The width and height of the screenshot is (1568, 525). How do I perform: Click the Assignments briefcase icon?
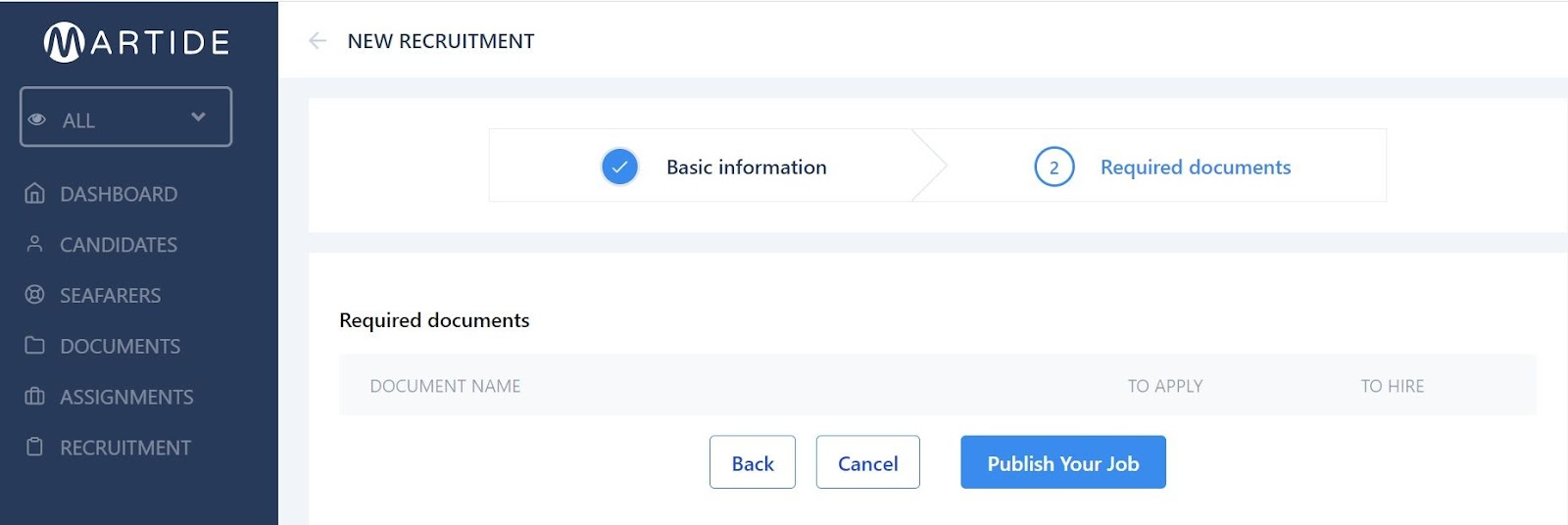click(x=34, y=397)
